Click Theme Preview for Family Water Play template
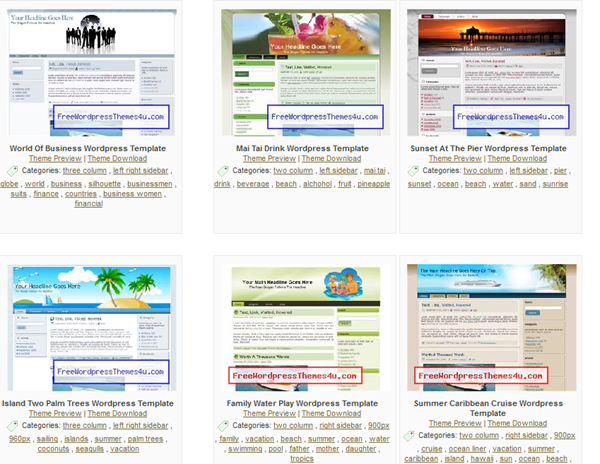Image resolution: width=600 pixels, height=464 pixels. click(269, 414)
